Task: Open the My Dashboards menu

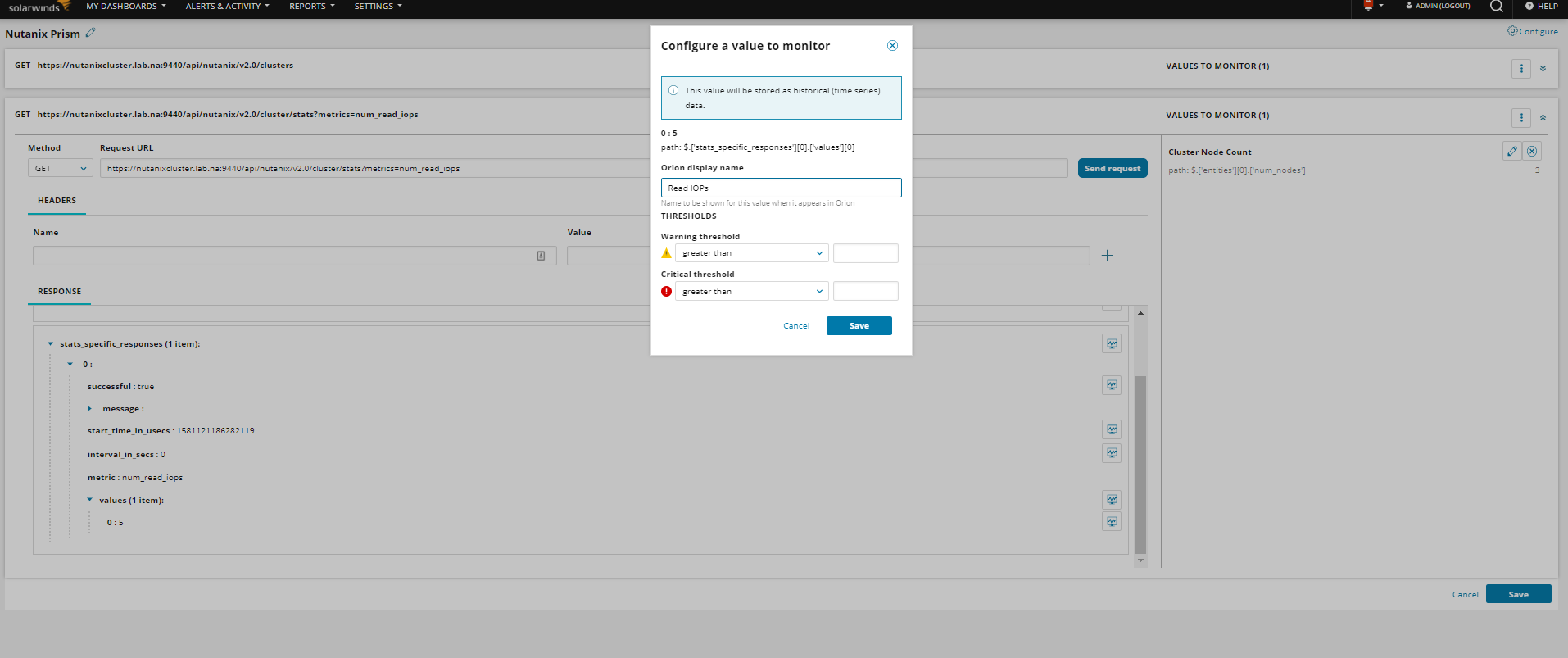Action: pyautogui.click(x=126, y=7)
